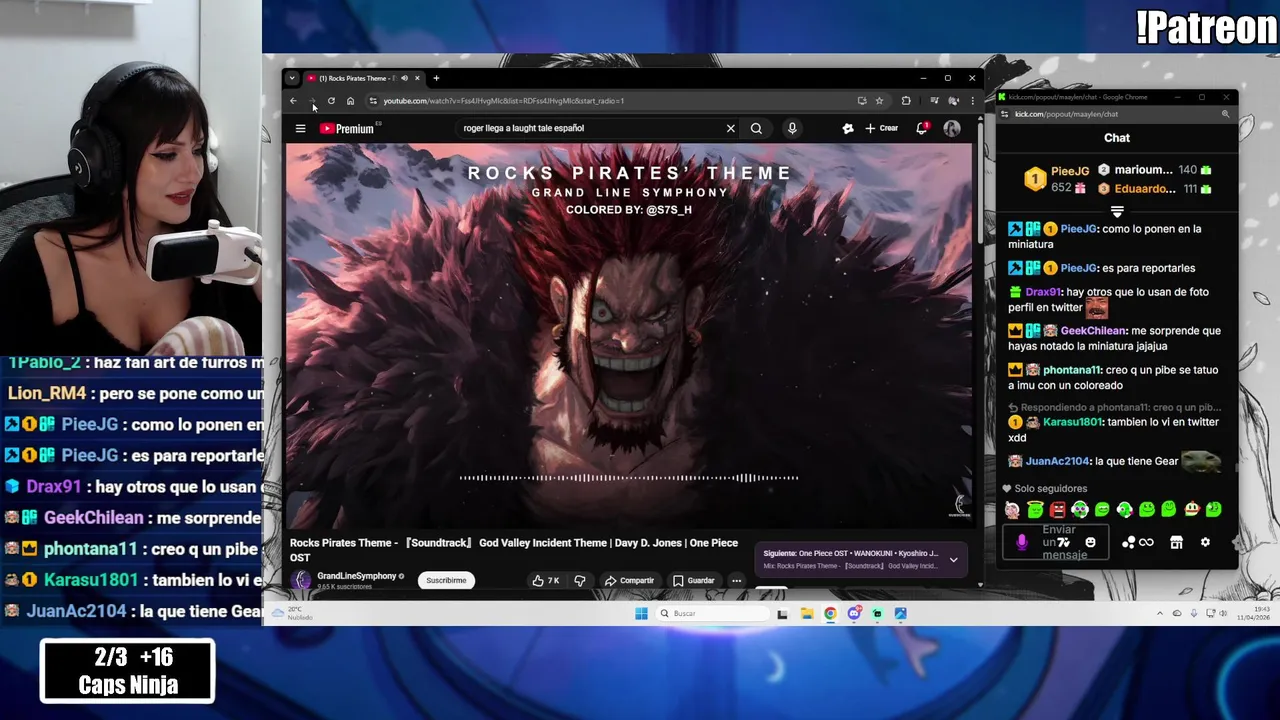This screenshot has width=1280, height=720.
Task: Expand the Siguiente playlist panel chevron
Action: click(x=953, y=560)
